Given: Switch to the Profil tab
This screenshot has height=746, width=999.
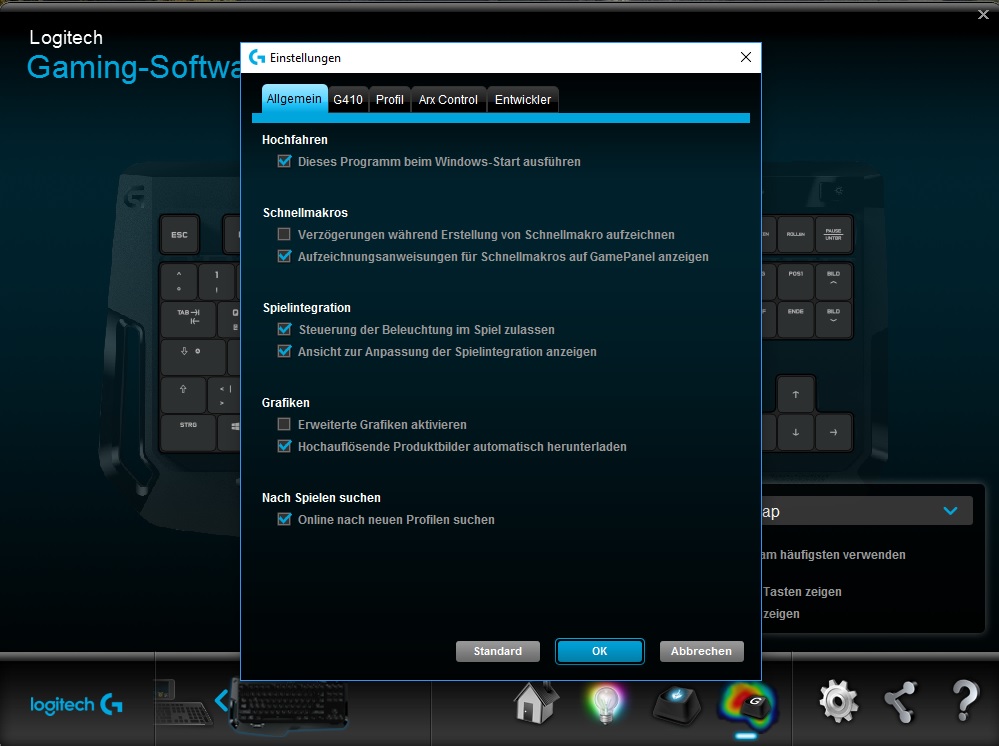Looking at the screenshot, I should point(389,100).
